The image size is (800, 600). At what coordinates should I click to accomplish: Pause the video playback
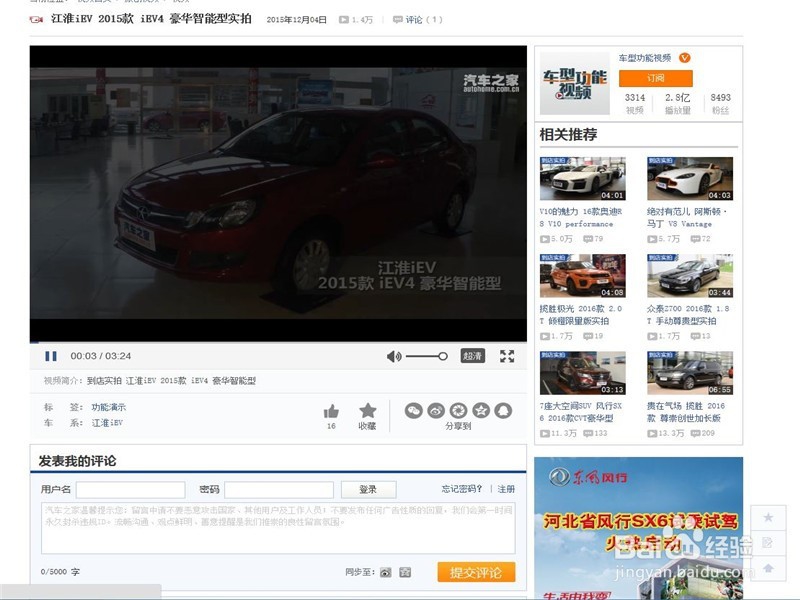(51, 356)
